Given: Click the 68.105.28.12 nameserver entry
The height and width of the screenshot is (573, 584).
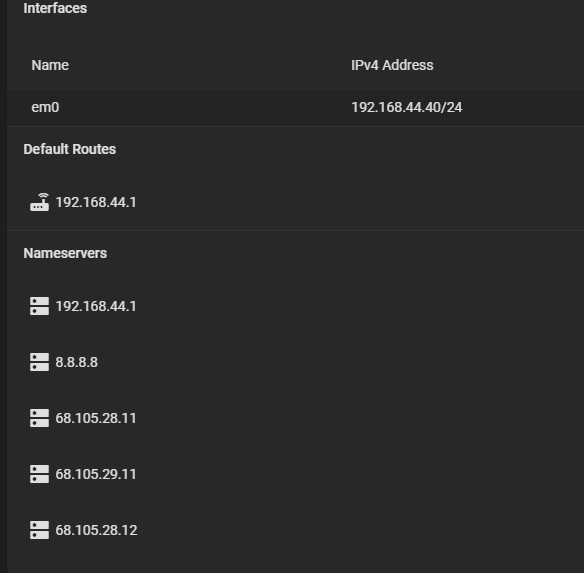Looking at the screenshot, I should 96,530.
